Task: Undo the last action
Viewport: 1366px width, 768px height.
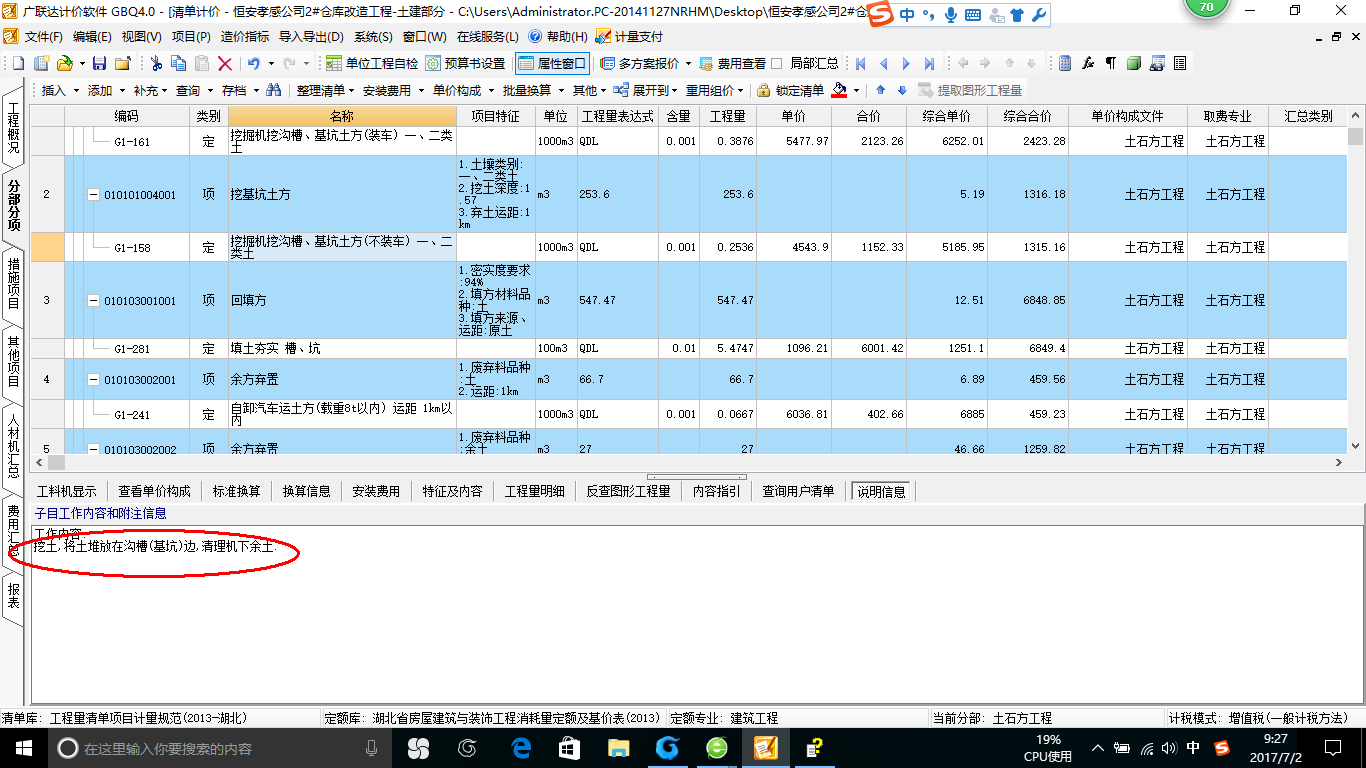Action: 253,63
